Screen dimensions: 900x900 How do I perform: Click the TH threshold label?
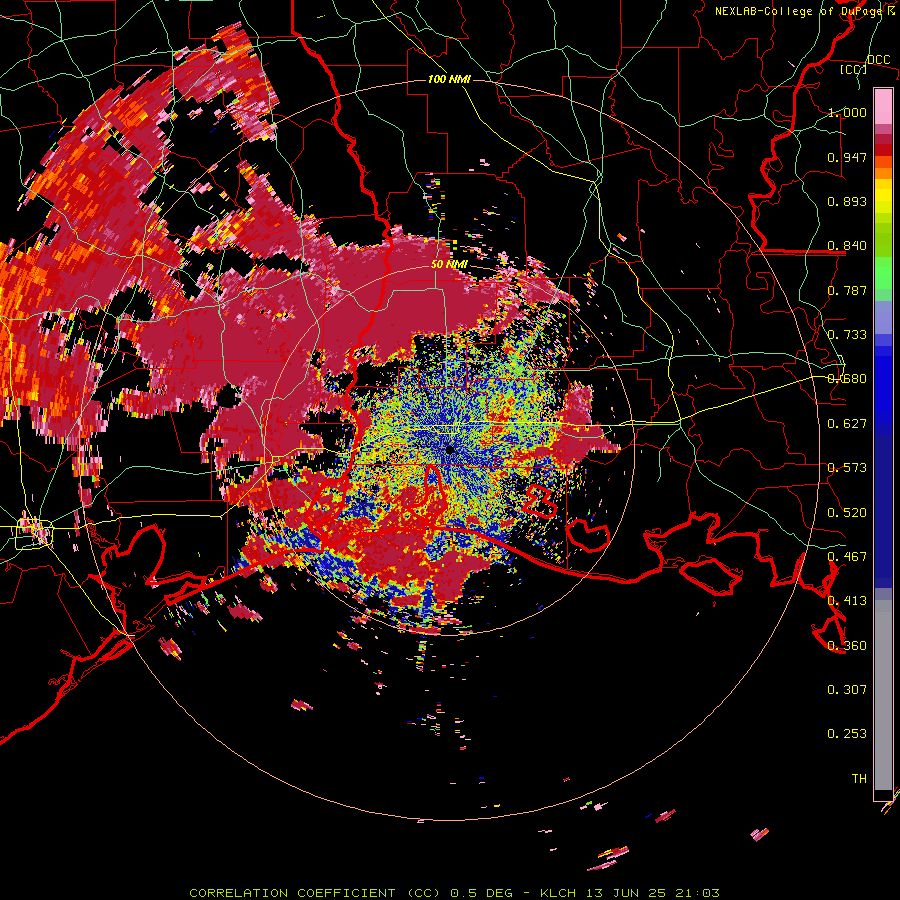point(859,779)
